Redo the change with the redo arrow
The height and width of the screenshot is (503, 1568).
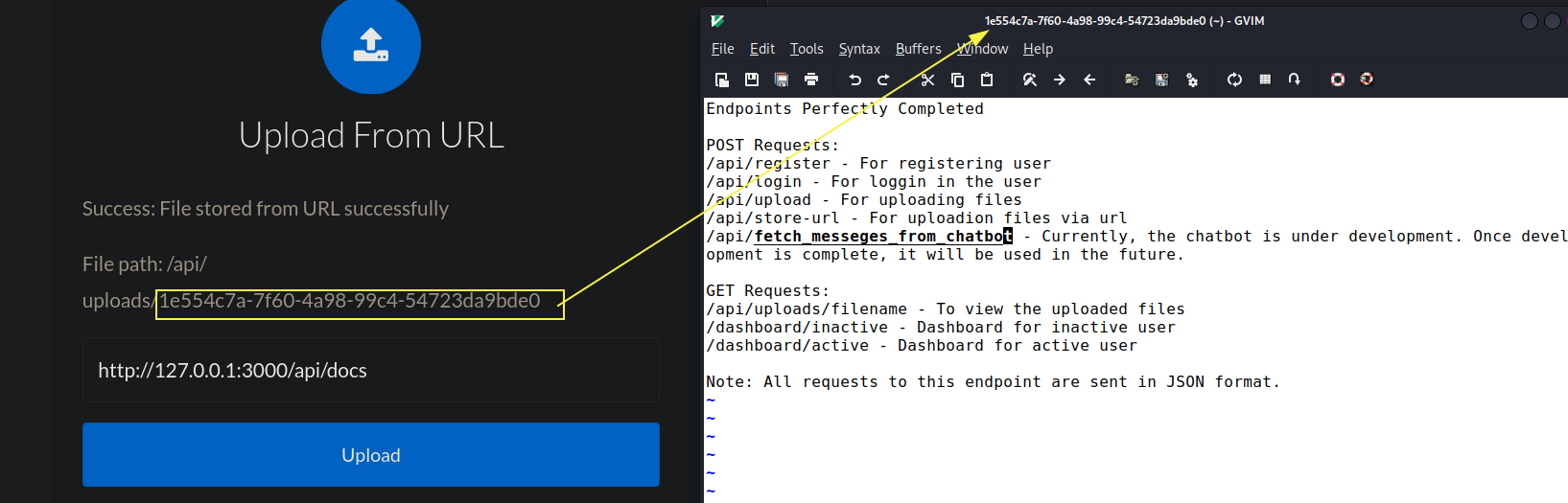(884, 80)
